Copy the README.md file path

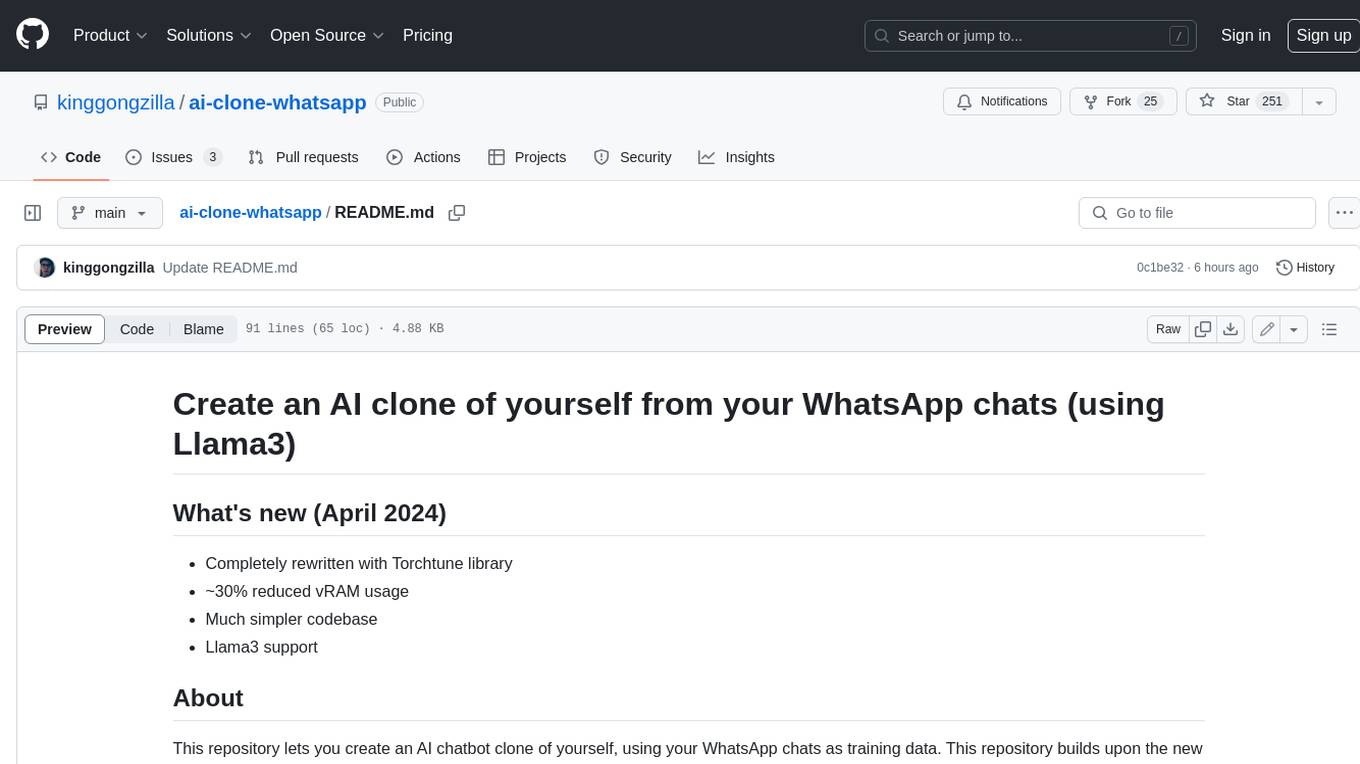pyautogui.click(x=457, y=213)
